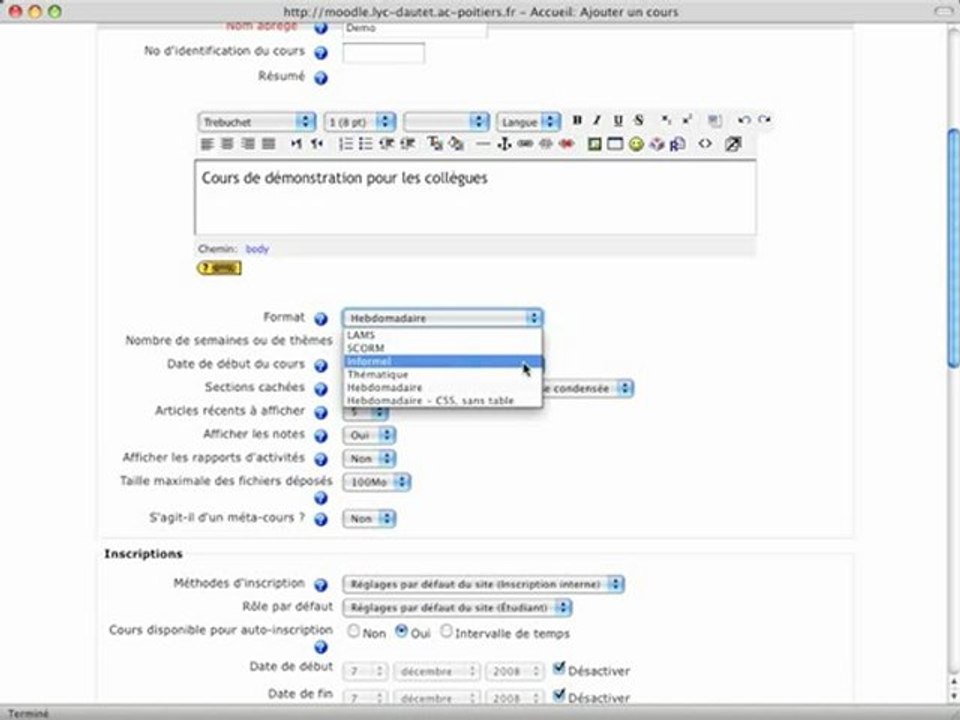Open help for Format field
This screenshot has height=720, width=960.
(321, 319)
